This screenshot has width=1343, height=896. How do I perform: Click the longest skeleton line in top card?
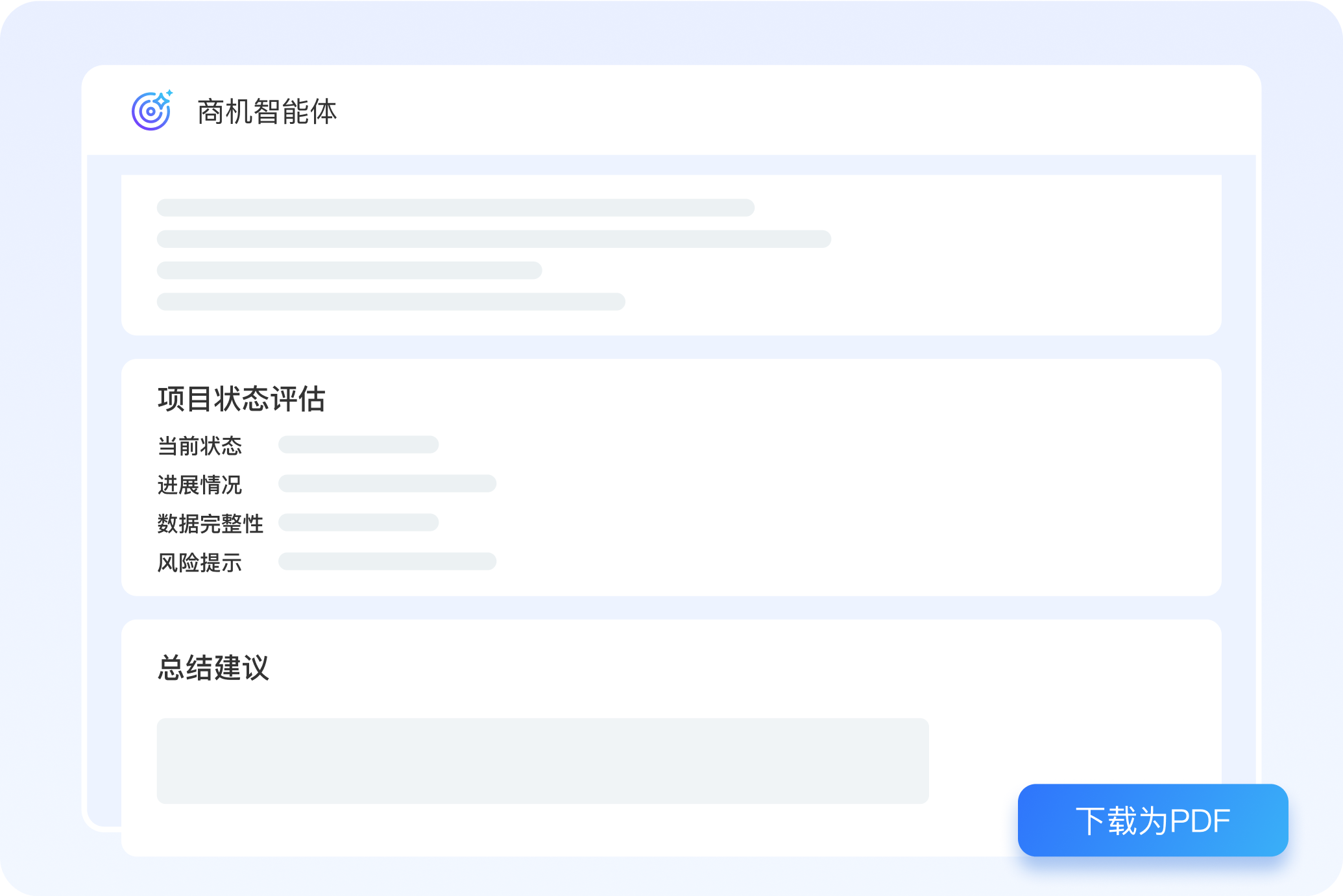pyautogui.click(x=494, y=239)
